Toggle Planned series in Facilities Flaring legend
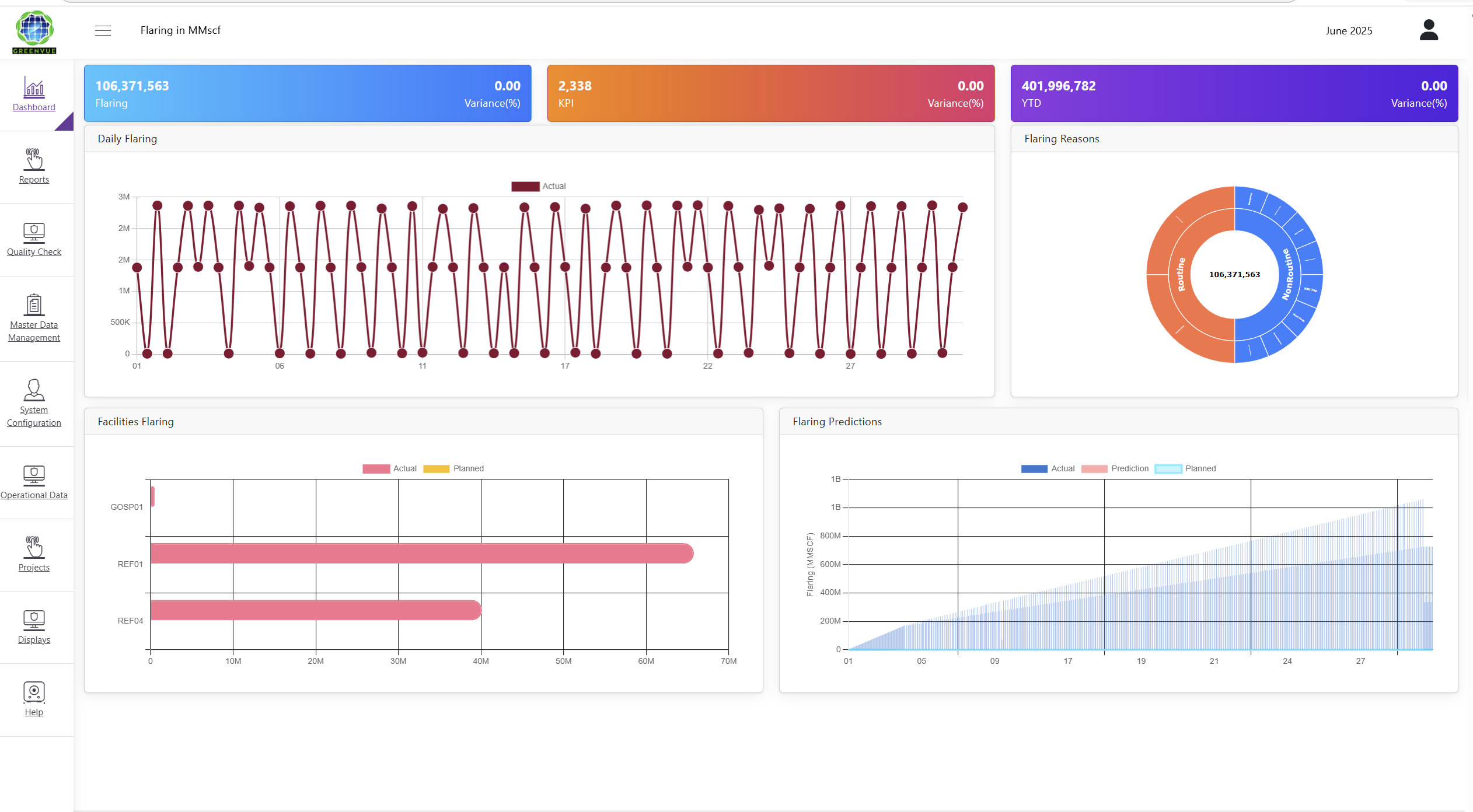The width and height of the screenshot is (1473, 812). (x=453, y=468)
